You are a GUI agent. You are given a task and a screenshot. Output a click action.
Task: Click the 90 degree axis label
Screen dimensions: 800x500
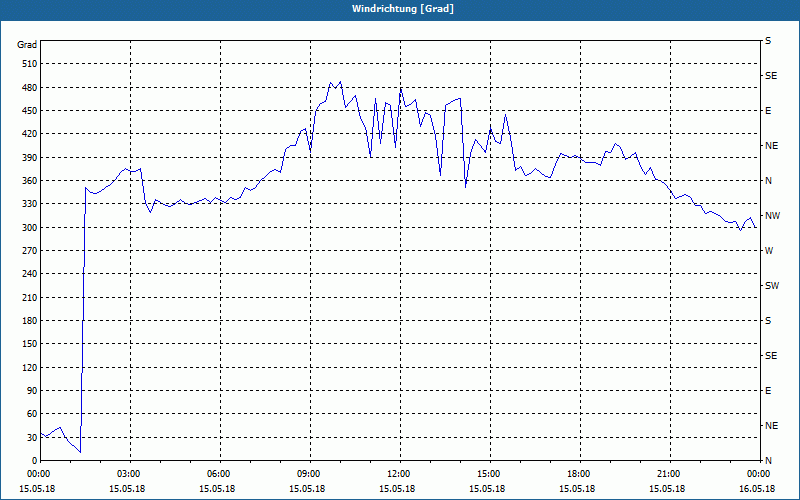(32, 391)
